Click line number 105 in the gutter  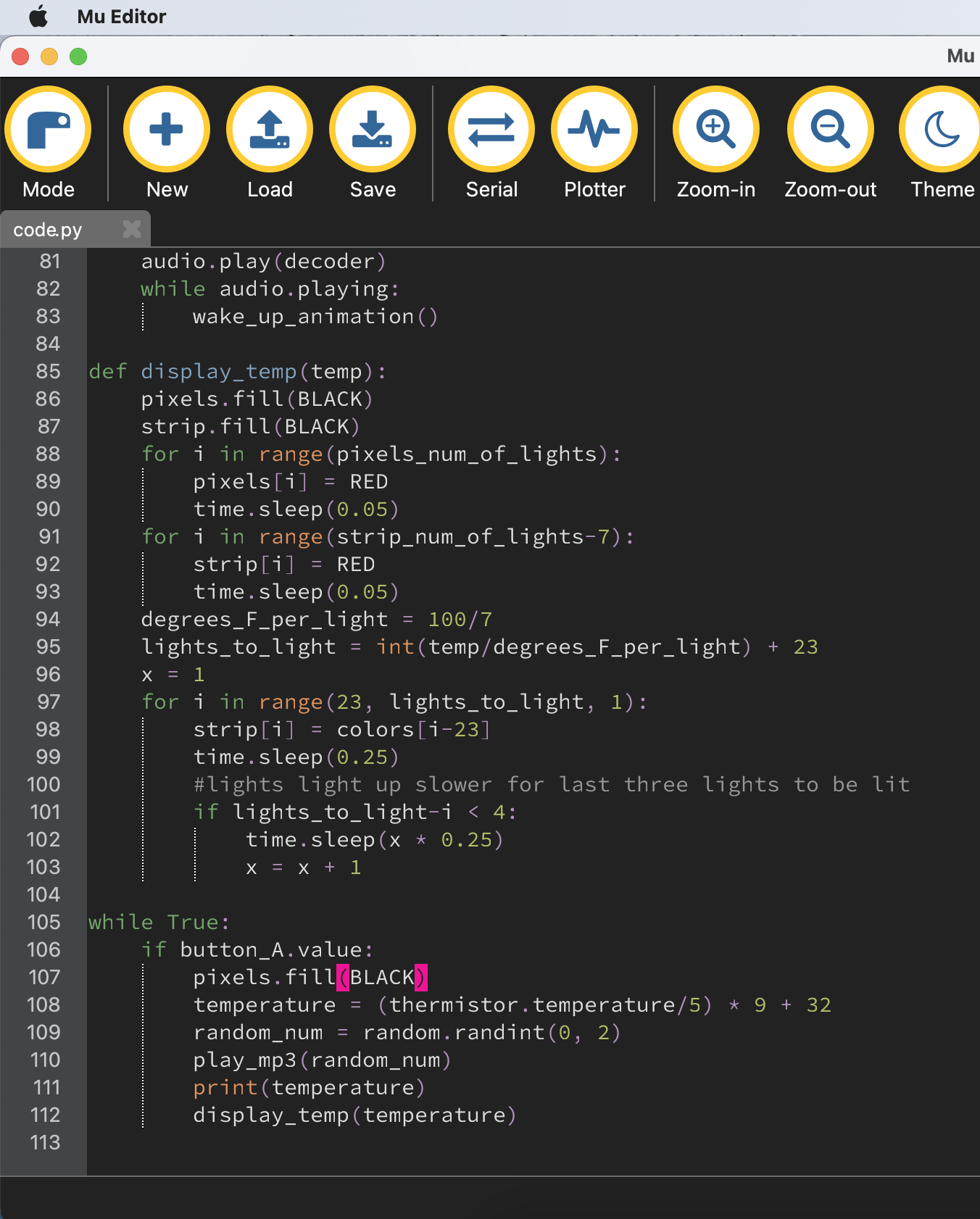tap(44, 922)
